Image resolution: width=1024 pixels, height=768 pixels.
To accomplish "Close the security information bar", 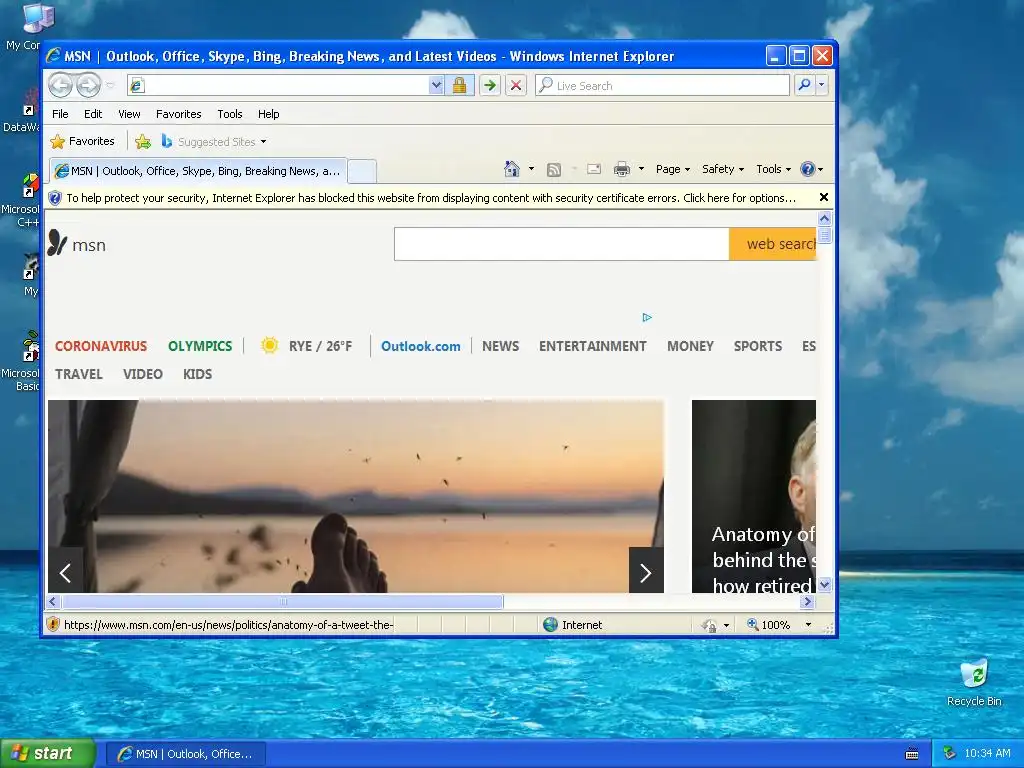I will (x=824, y=197).
